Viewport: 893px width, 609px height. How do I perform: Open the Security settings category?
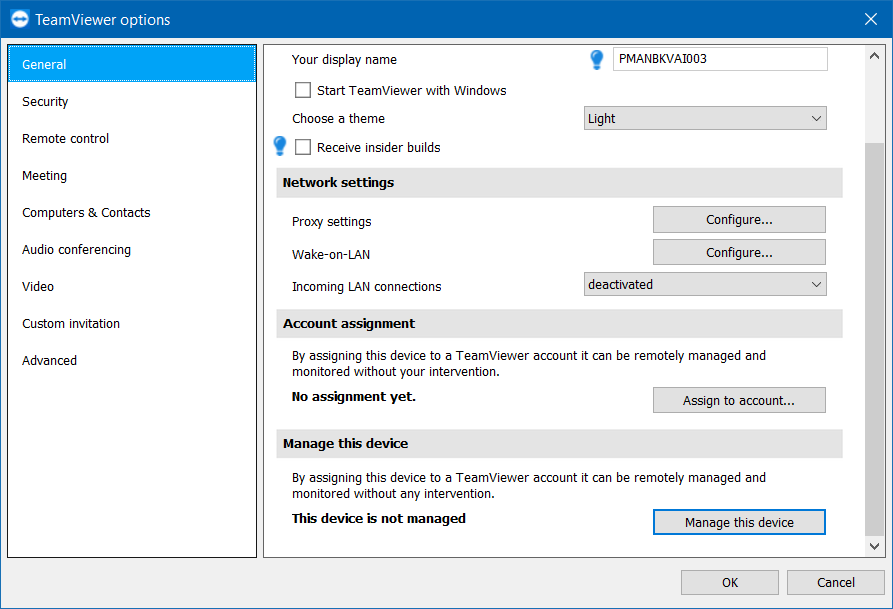(132, 101)
